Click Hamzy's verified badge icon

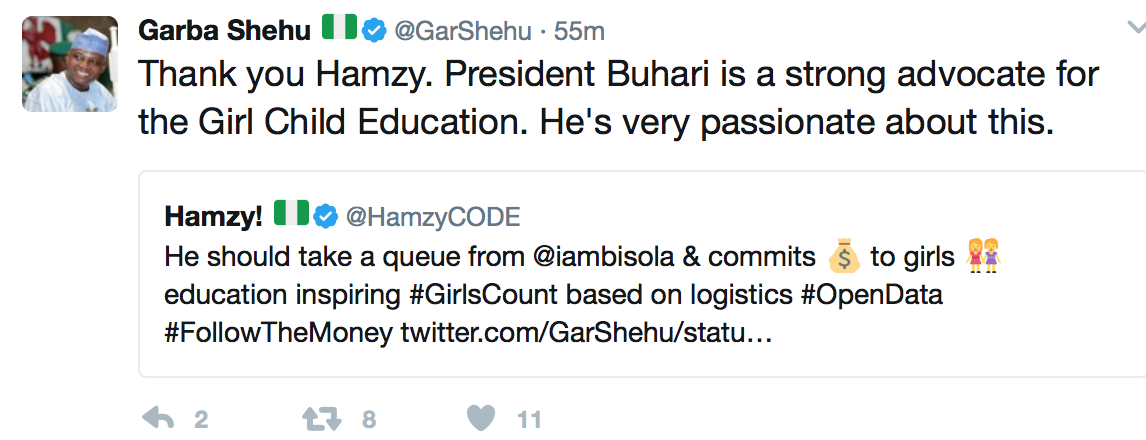(325, 216)
